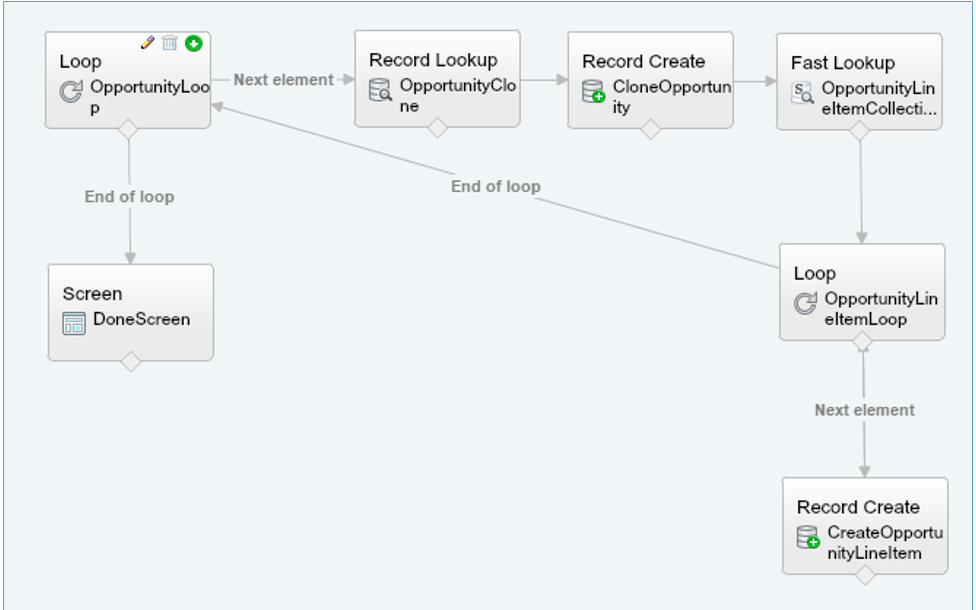The image size is (976, 610).
Task: Select the 'Next element' connector to Record Lookup
Action: 283,80
